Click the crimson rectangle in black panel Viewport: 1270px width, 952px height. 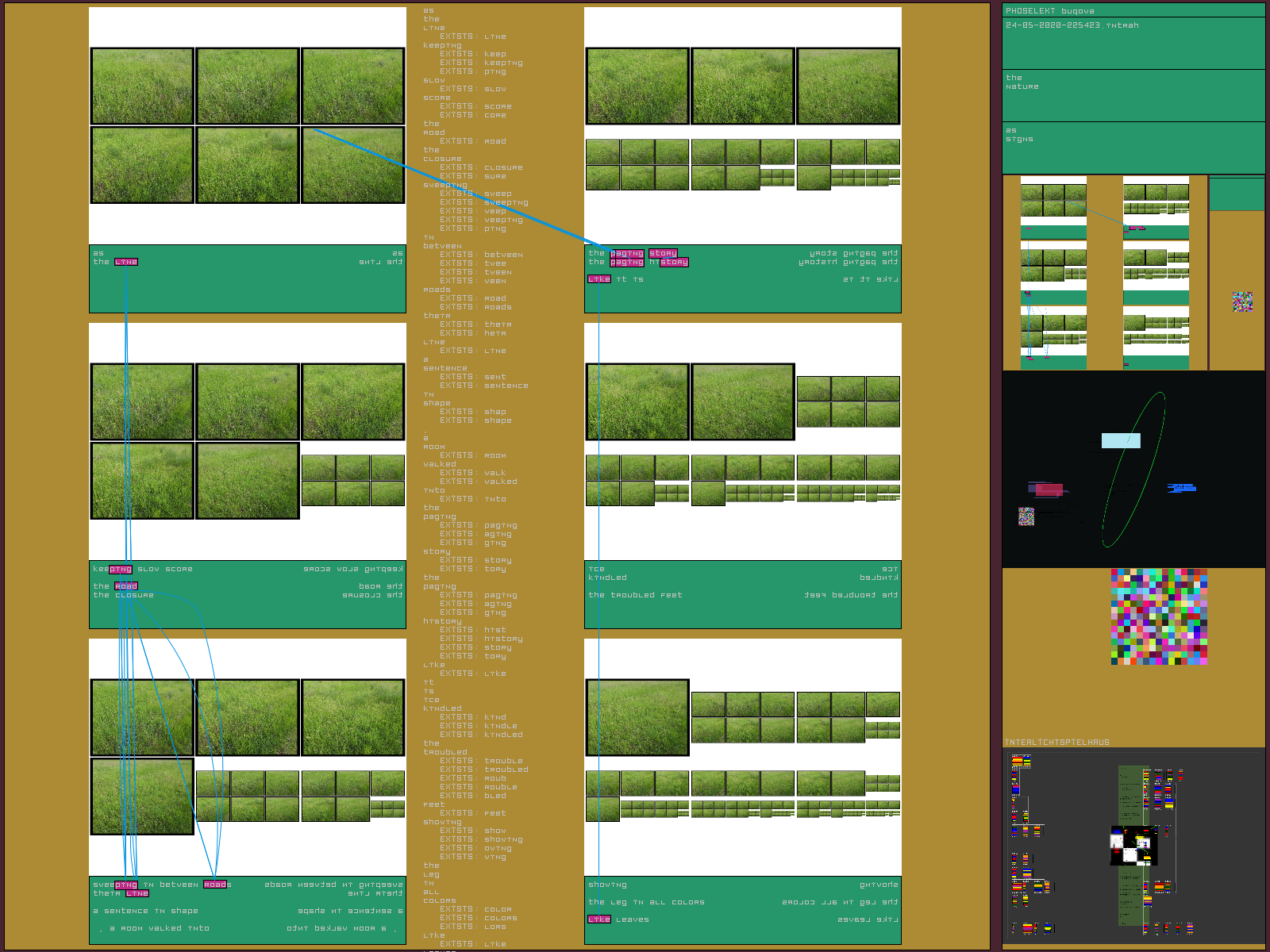tap(1049, 489)
